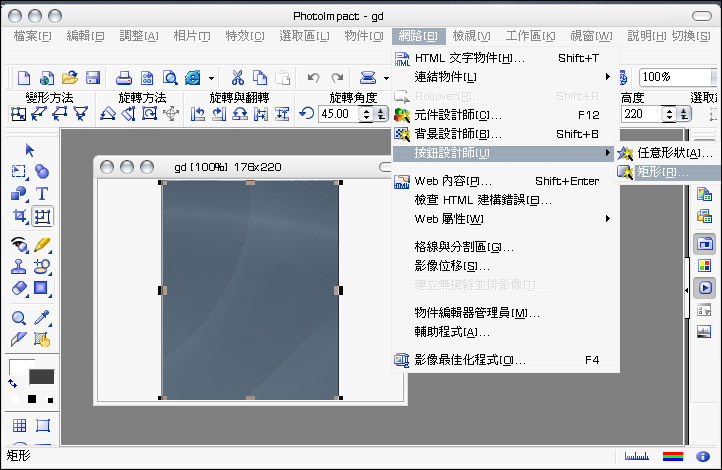
Task: Choose 任意形狀 submenu entry
Action: click(669, 153)
